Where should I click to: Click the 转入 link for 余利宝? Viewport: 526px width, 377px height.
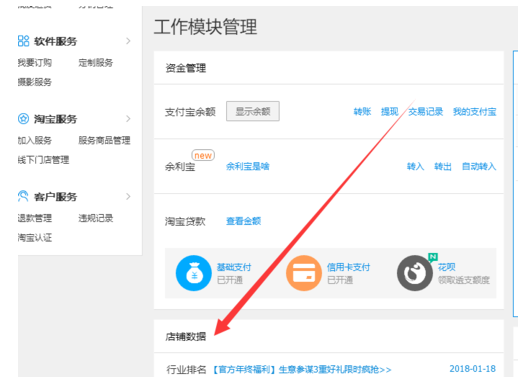click(415, 166)
